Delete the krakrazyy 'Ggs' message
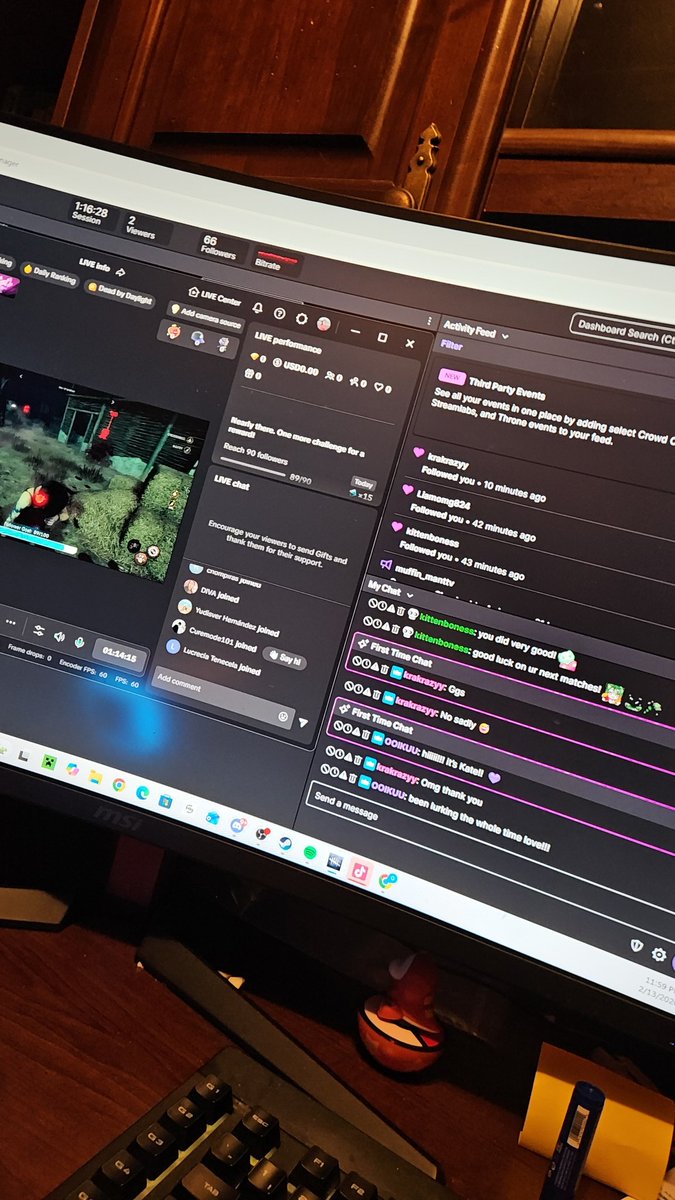Screen dimensions: 675x1200 [x=385, y=671]
